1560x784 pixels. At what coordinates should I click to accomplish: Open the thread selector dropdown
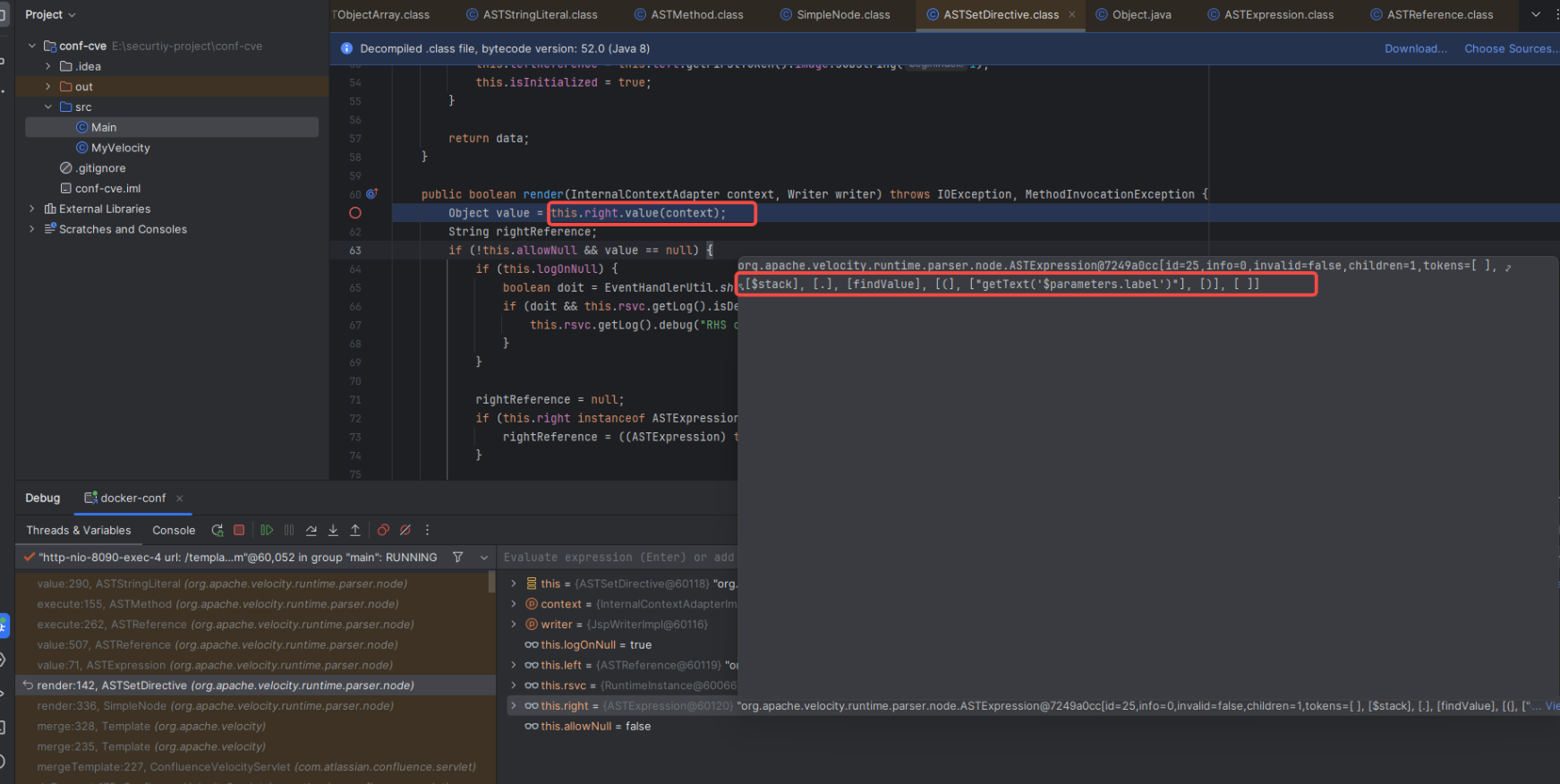coord(484,557)
